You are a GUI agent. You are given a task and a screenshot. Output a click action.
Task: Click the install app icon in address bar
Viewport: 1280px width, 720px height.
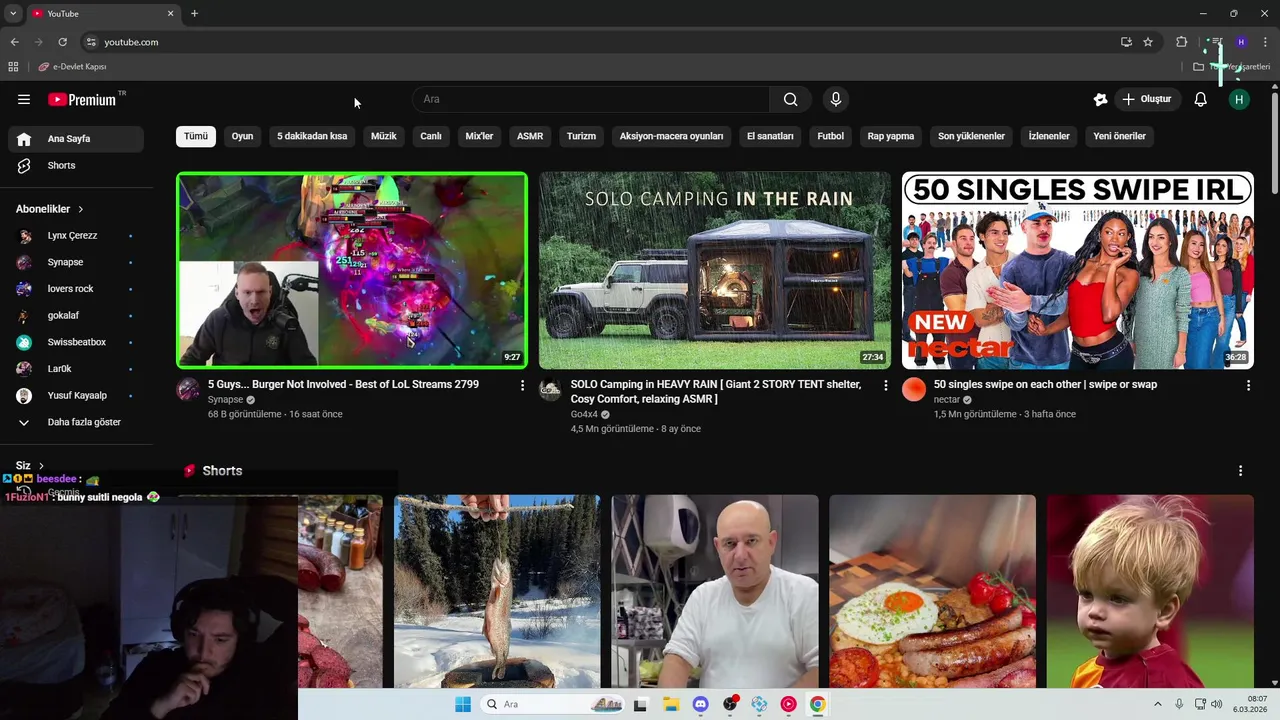[x=1126, y=42]
